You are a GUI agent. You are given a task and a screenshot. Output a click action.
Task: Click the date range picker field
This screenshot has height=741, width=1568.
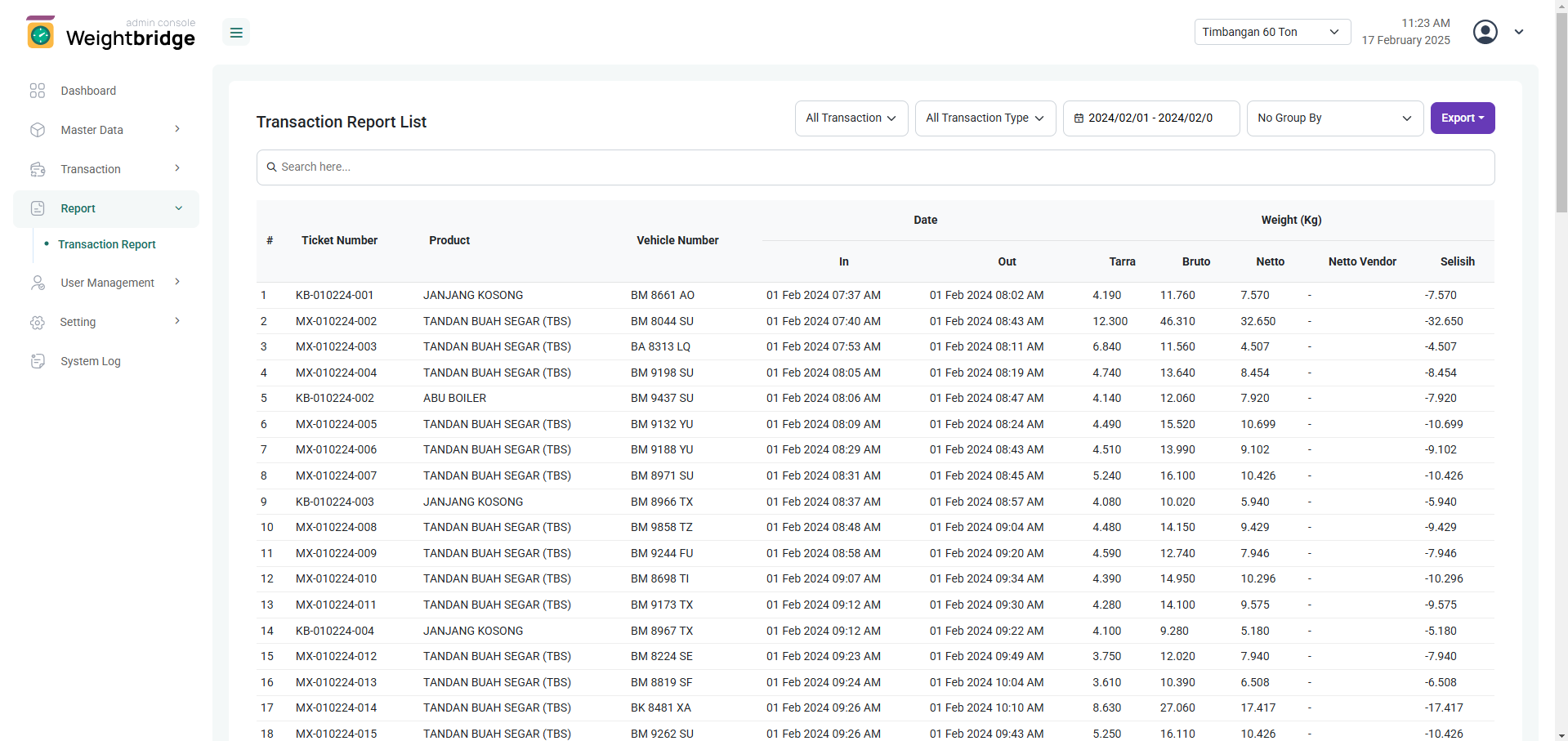pyautogui.click(x=1150, y=118)
